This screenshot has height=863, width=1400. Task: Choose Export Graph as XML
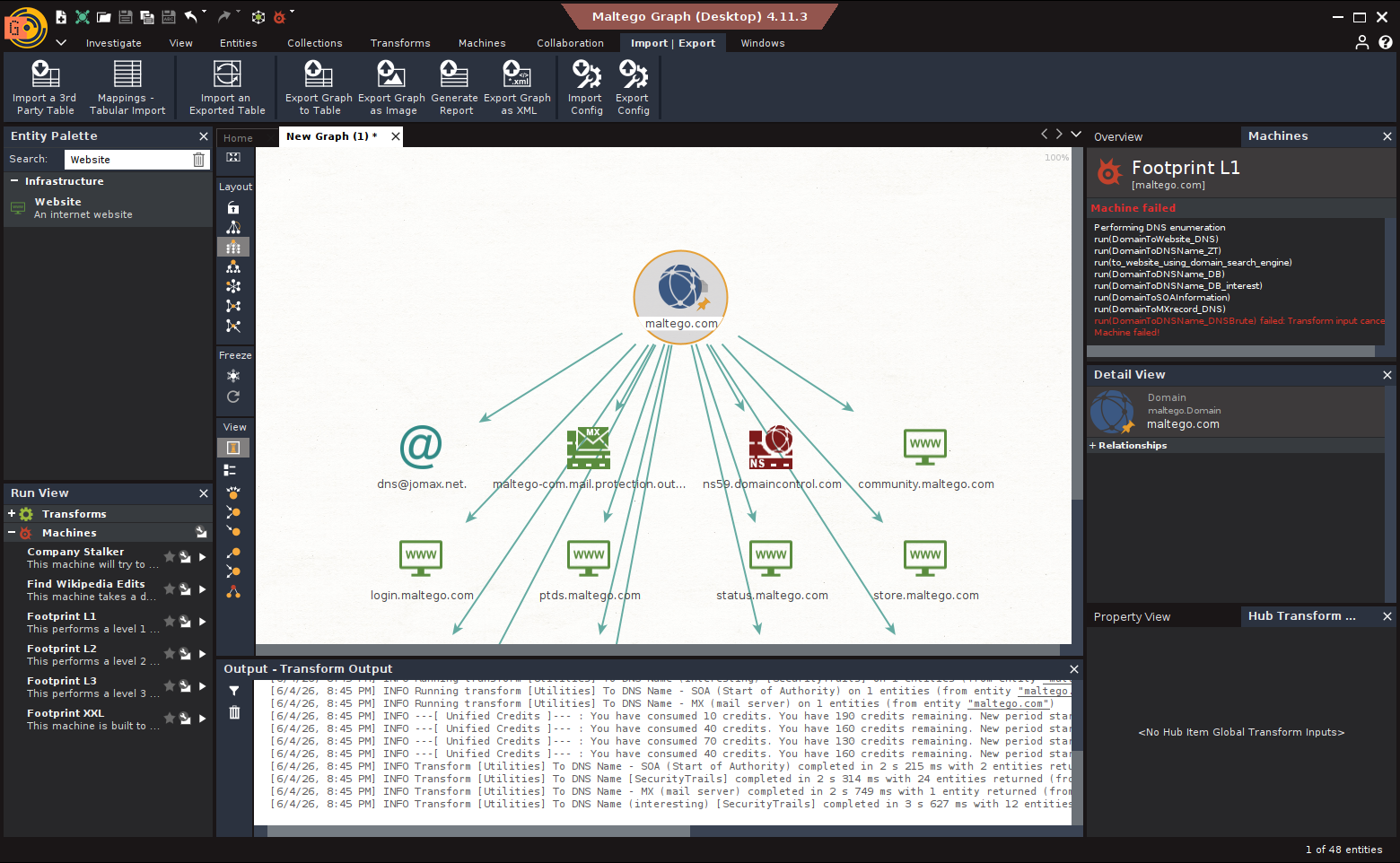pyautogui.click(x=518, y=87)
